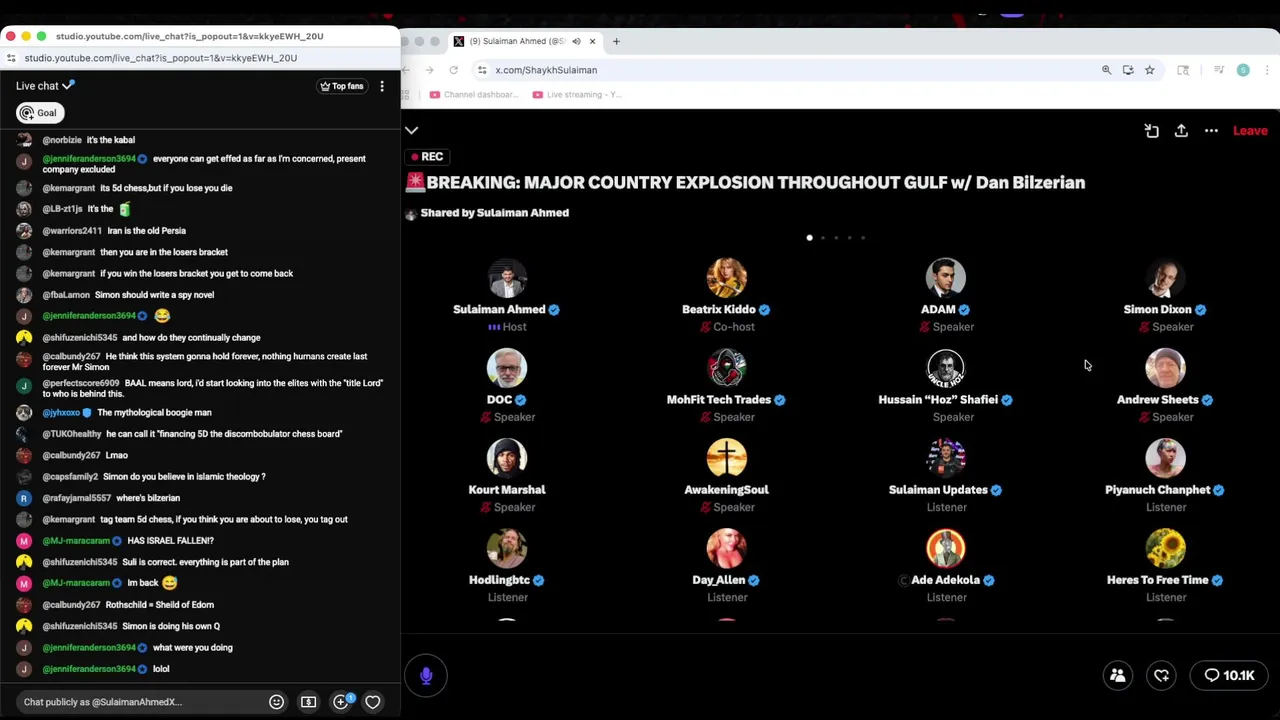Screen dimensions: 1280x720
Task: Open Sulaiman Ahmed host avatar
Action: click(x=507, y=278)
